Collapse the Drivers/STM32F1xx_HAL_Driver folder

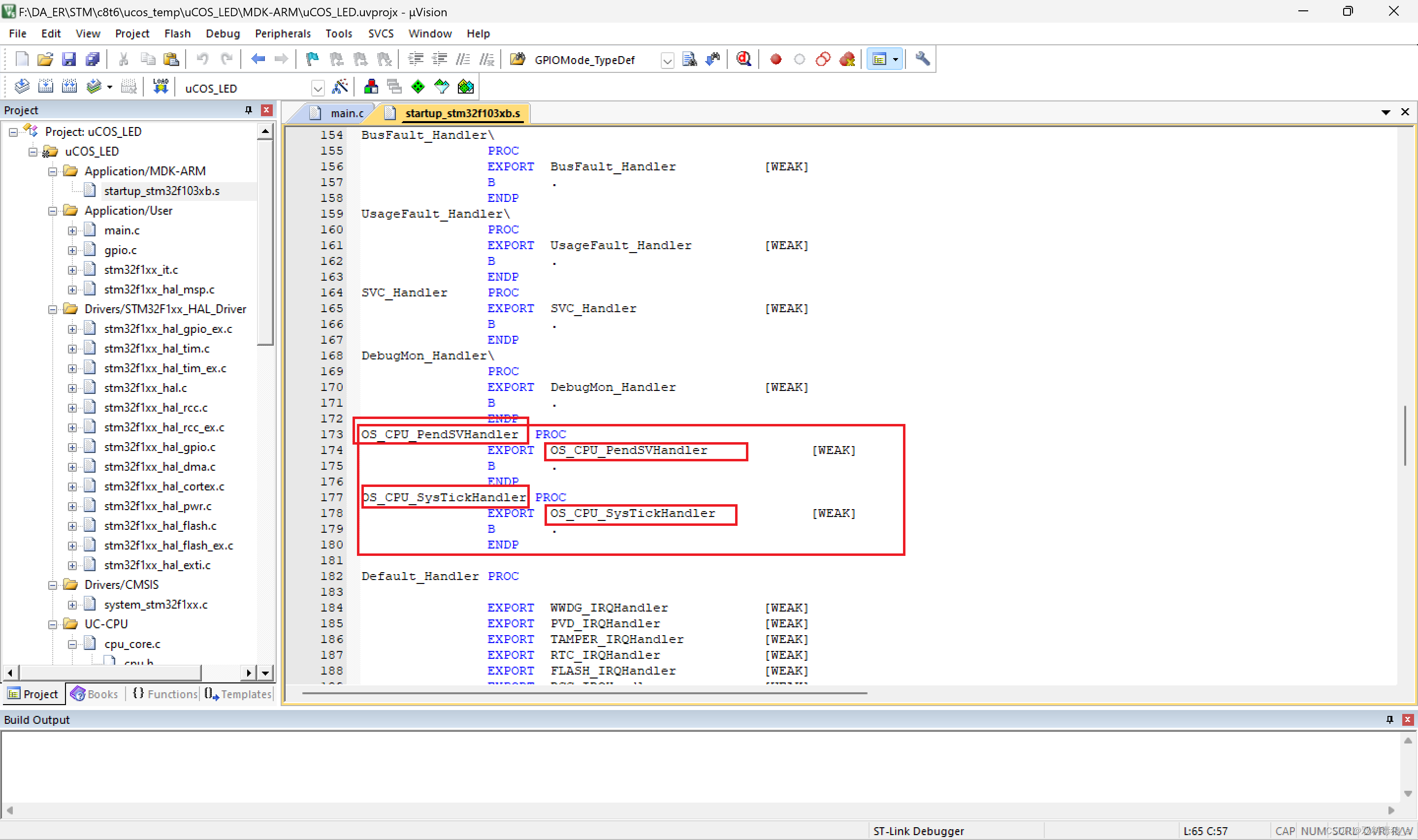53,309
